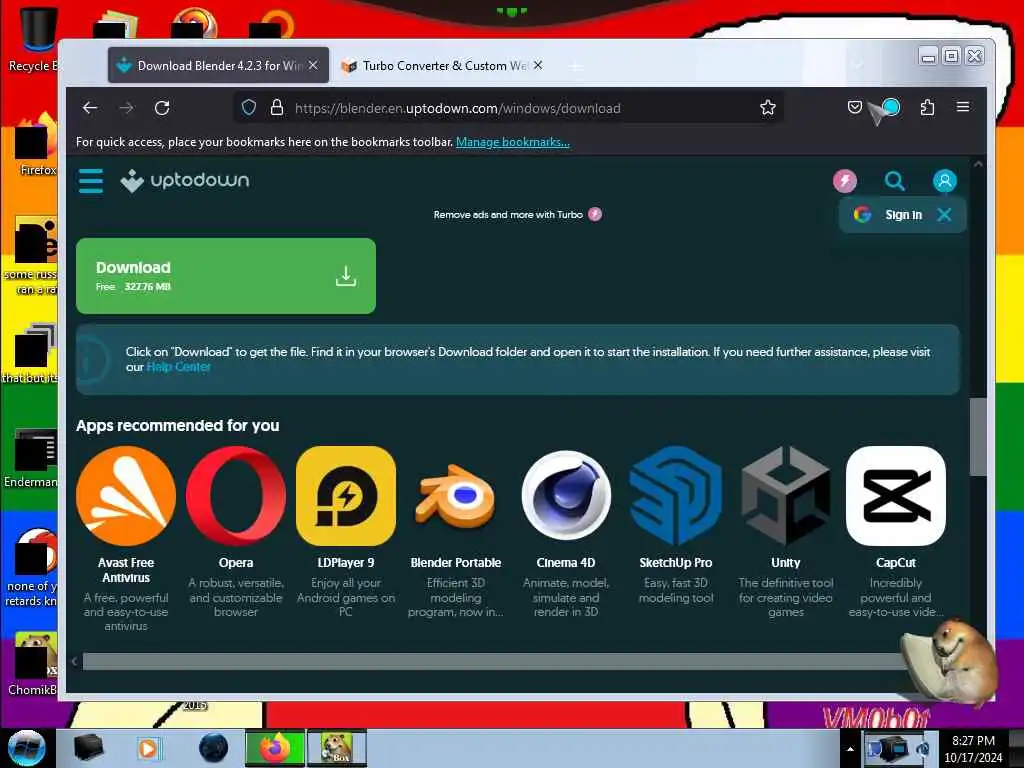This screenshot has width=1024, height=768.
Task: Click the Cinema 4D title text
Action: (566, 563)
